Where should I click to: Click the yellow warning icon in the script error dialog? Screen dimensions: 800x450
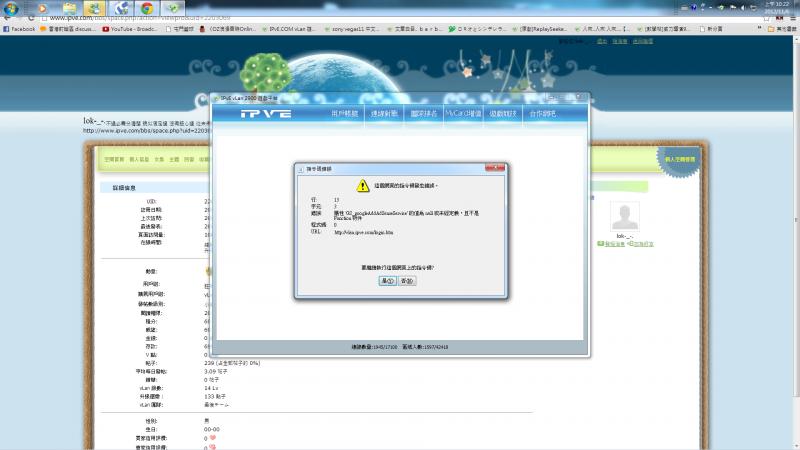click(363, 186)
